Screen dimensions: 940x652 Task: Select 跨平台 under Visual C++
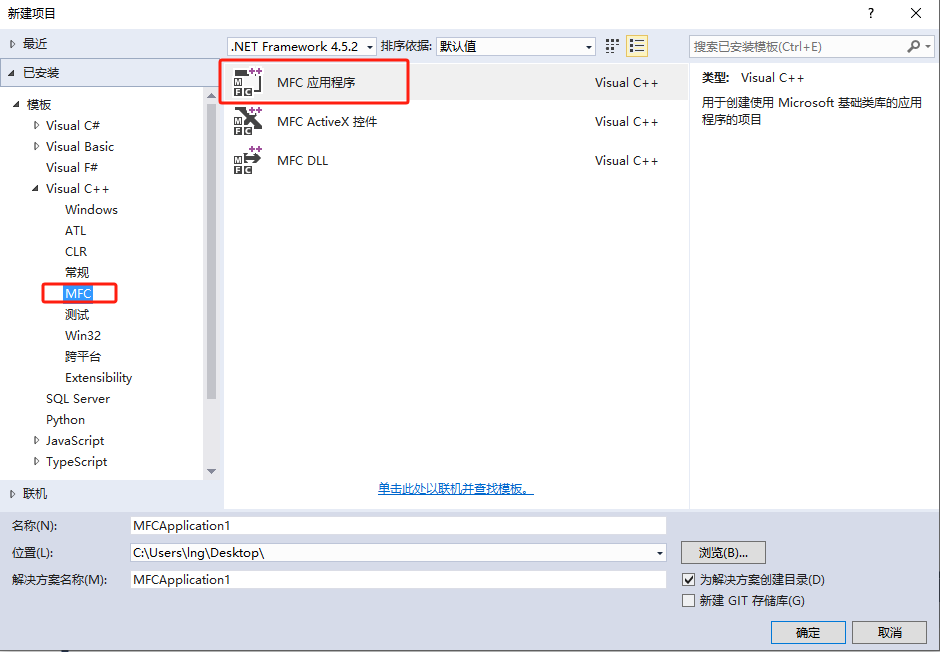point(83,357)
